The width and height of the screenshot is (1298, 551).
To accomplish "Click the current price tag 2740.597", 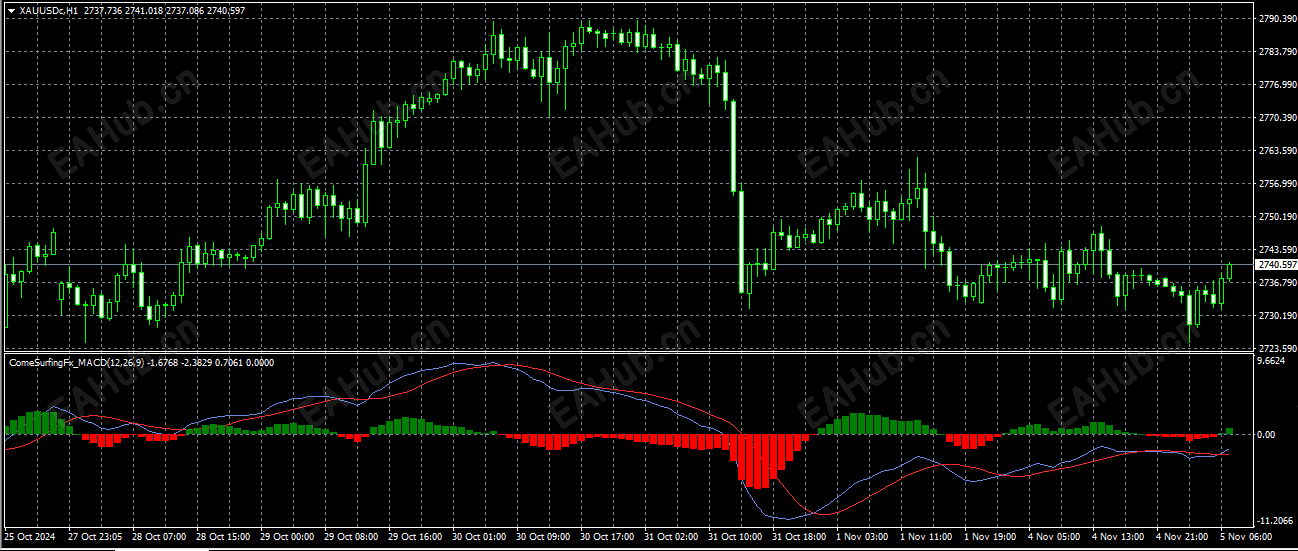I will click(x=1276, y=265).
